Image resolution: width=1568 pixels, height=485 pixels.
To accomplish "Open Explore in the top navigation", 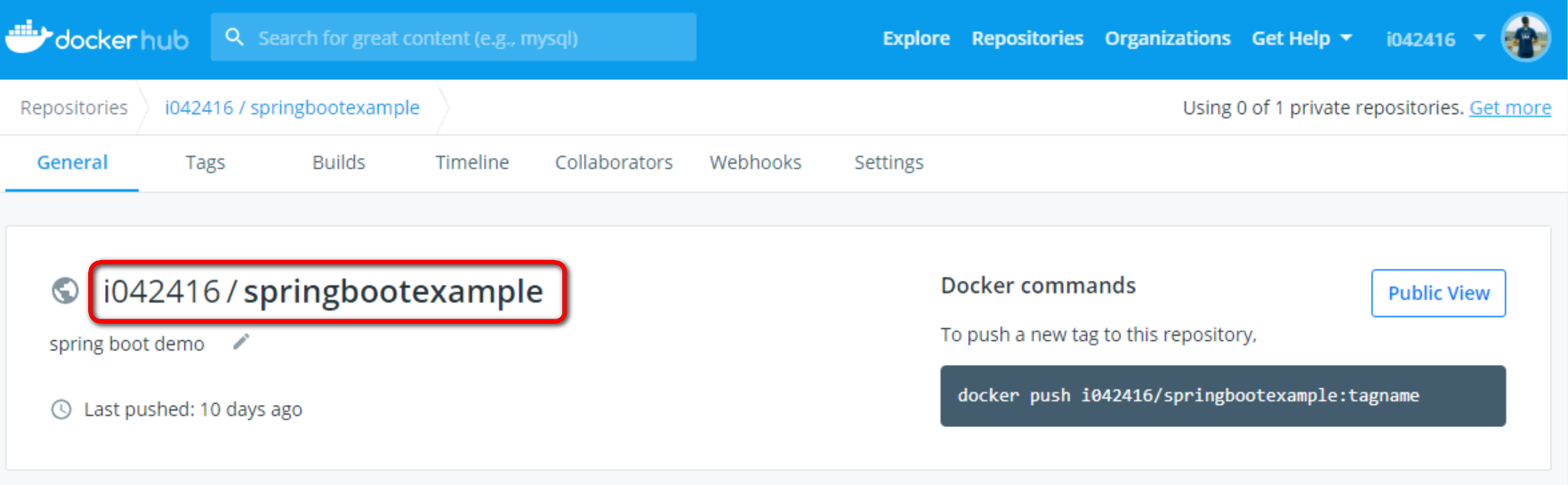I will click(916, 38).
